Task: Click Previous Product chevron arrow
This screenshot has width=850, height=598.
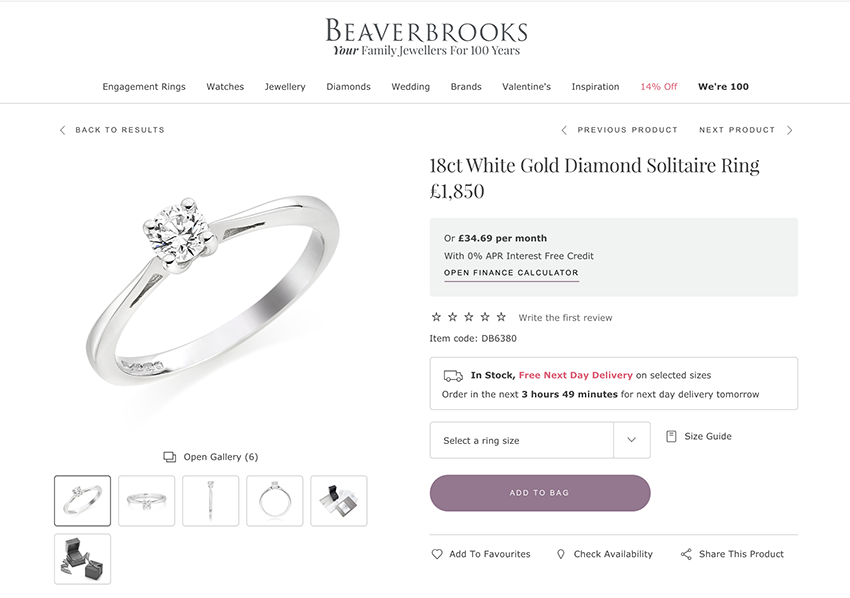Action: pos(564,130)
